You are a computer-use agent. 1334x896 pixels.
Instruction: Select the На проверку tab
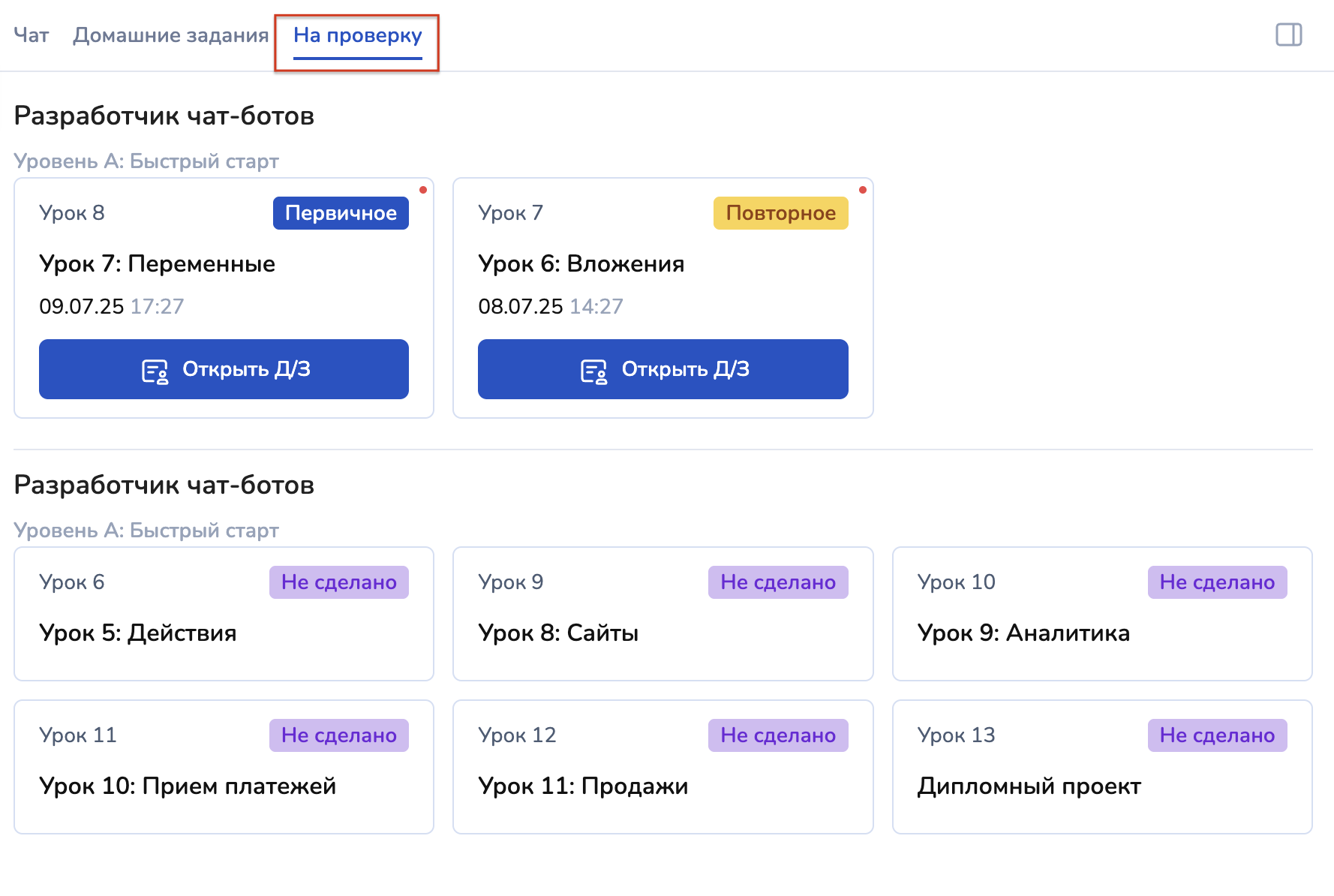(357, 35)
